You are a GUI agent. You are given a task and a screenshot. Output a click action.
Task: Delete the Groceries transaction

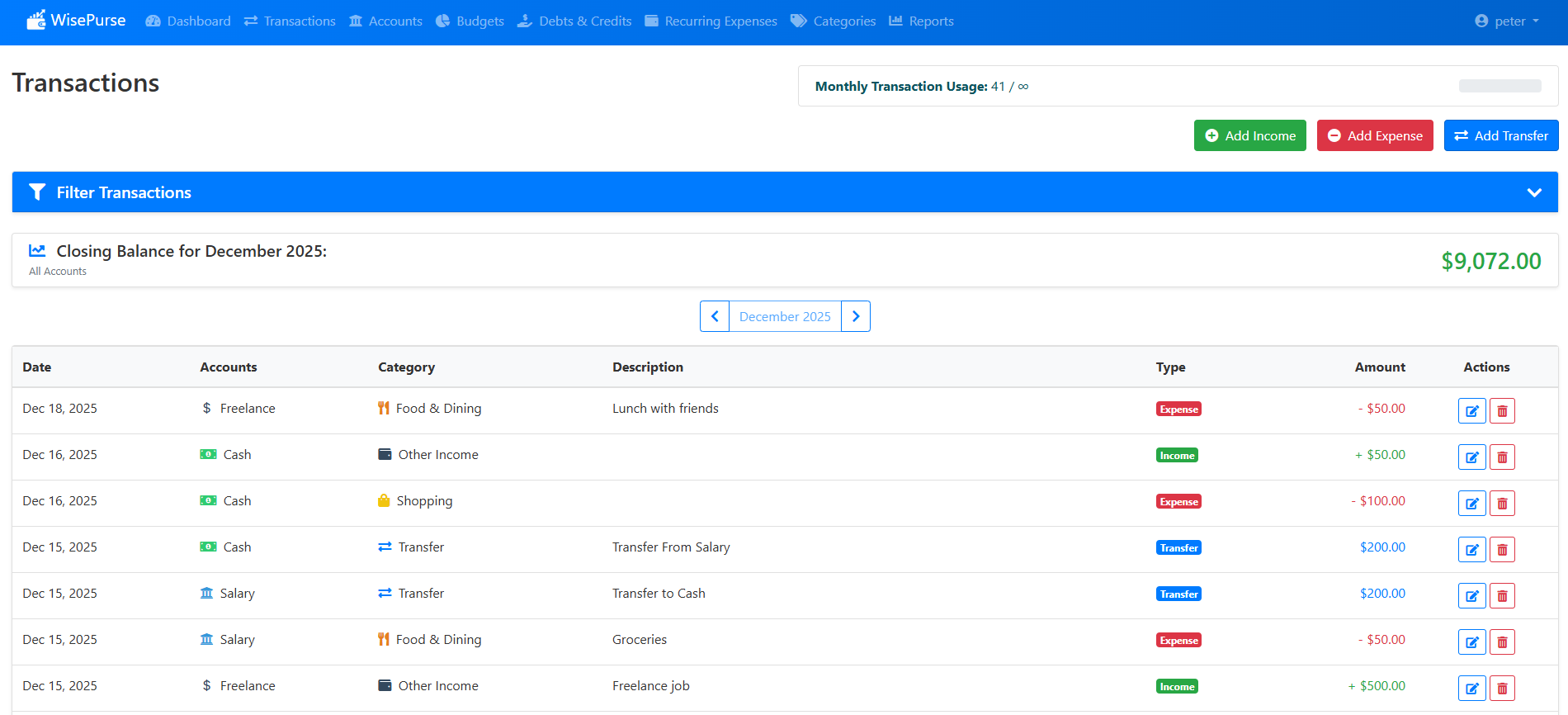[1502, 642]
